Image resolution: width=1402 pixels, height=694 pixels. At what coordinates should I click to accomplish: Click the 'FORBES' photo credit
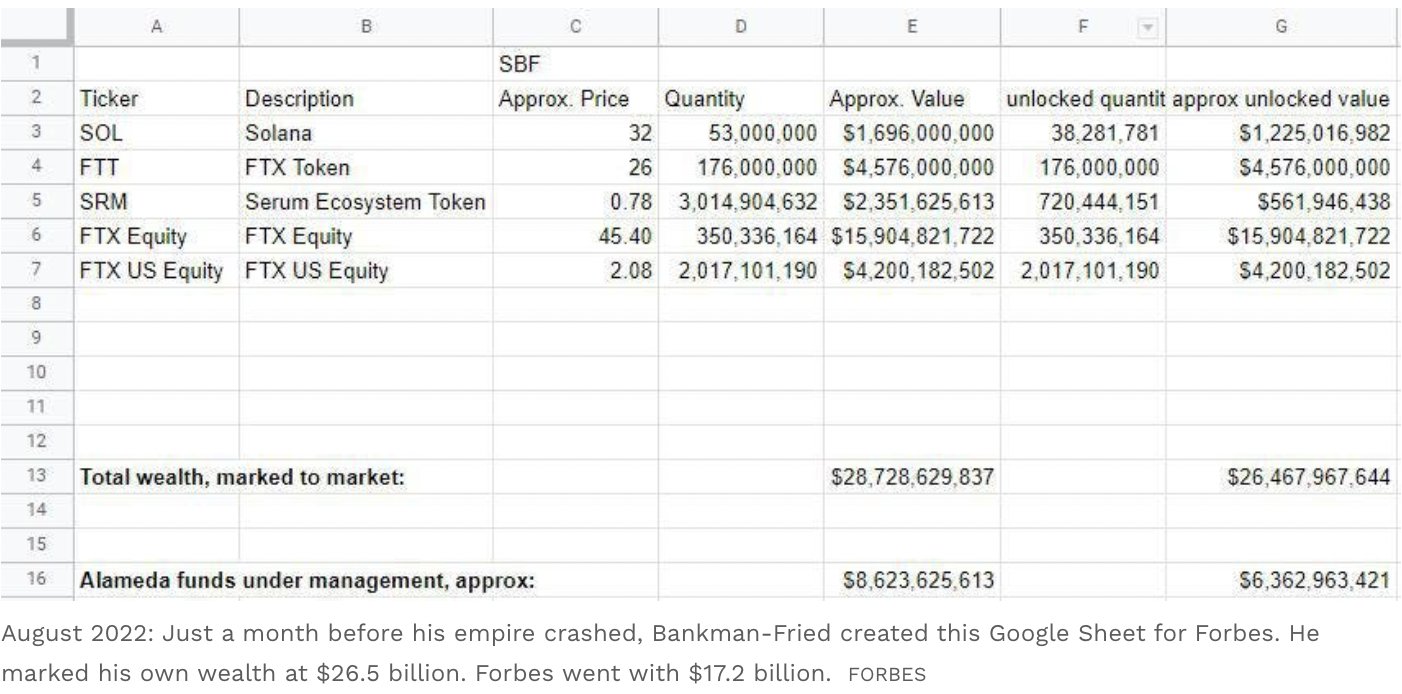[886, 674]
